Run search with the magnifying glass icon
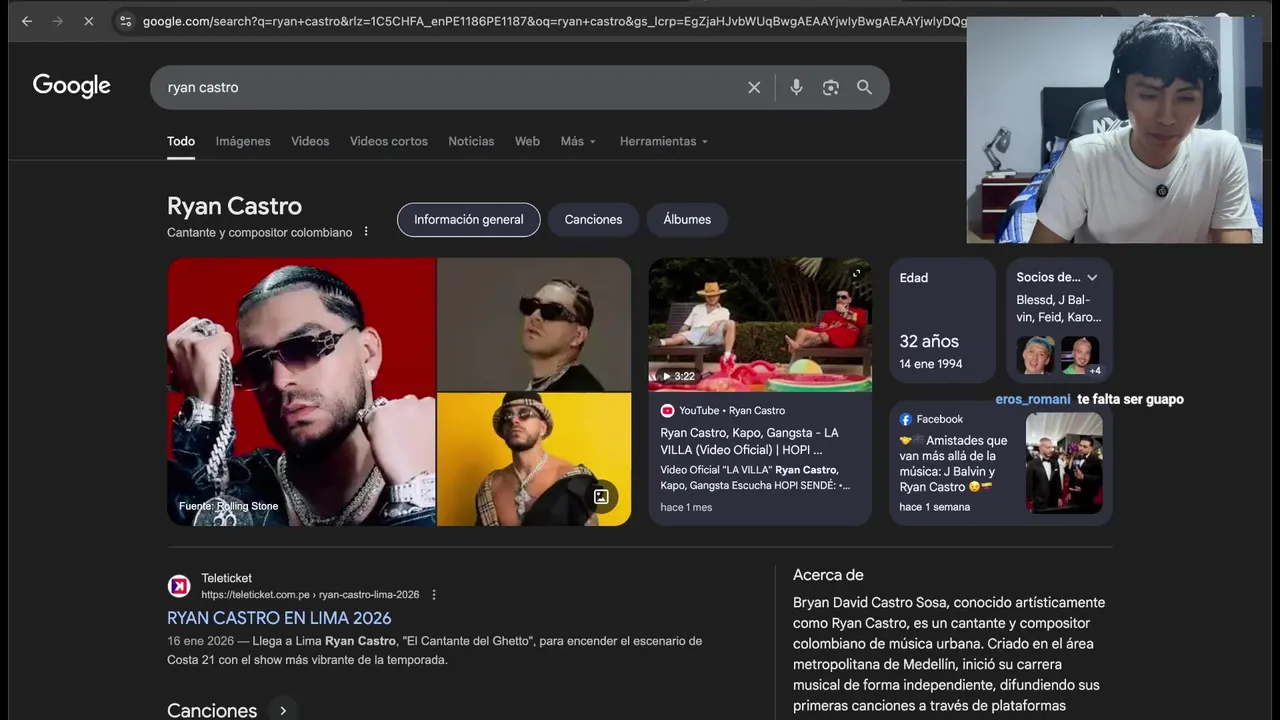1280x720 pixels. [864, 88]
